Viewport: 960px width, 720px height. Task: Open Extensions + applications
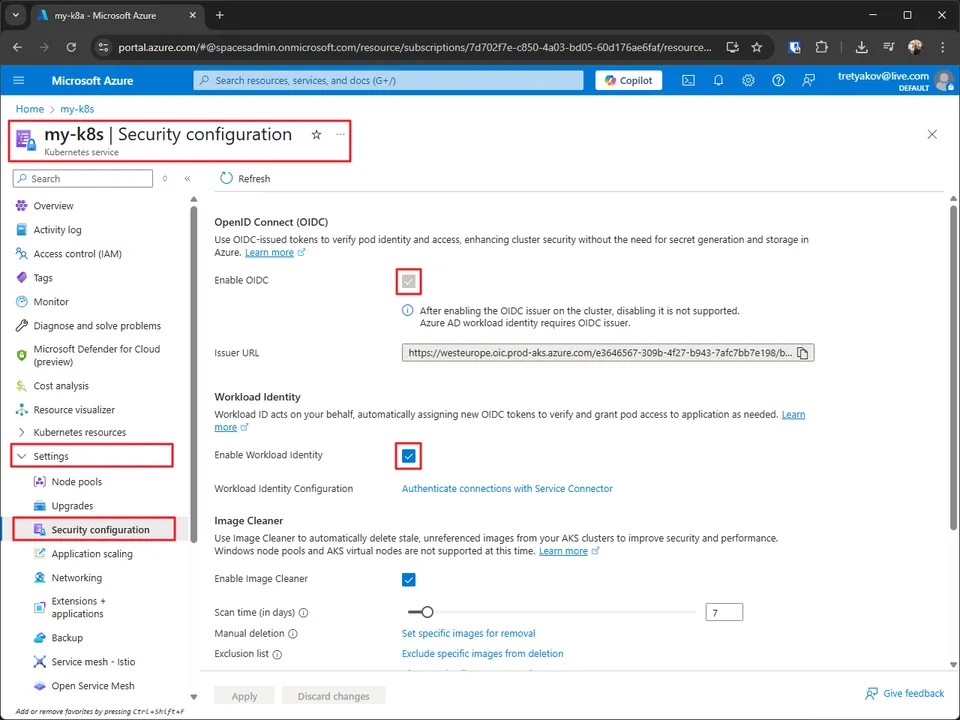pos(78,607)
